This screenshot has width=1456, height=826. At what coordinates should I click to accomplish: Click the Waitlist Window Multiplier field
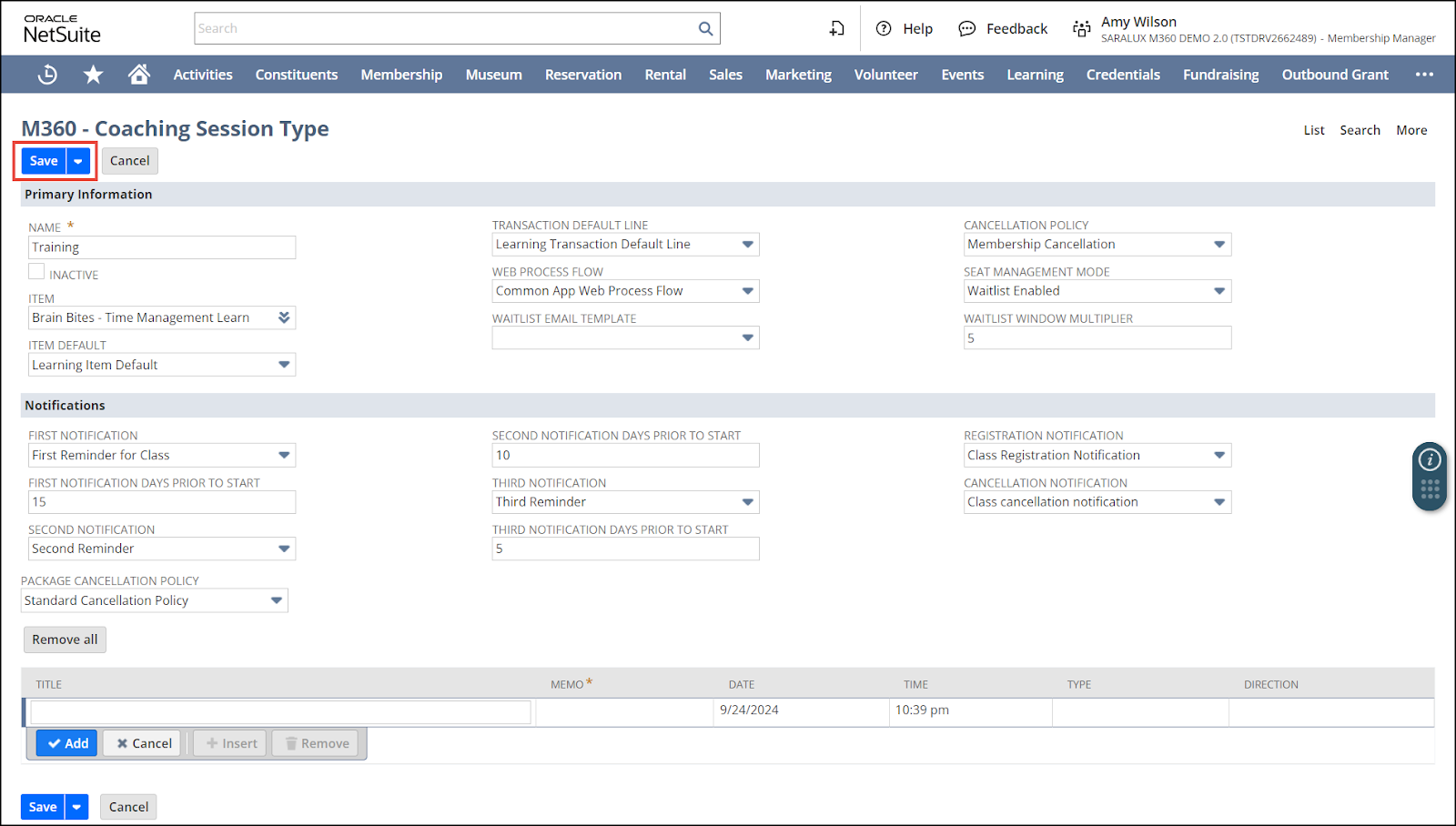pyautogui.click(x=1097, y=338)
